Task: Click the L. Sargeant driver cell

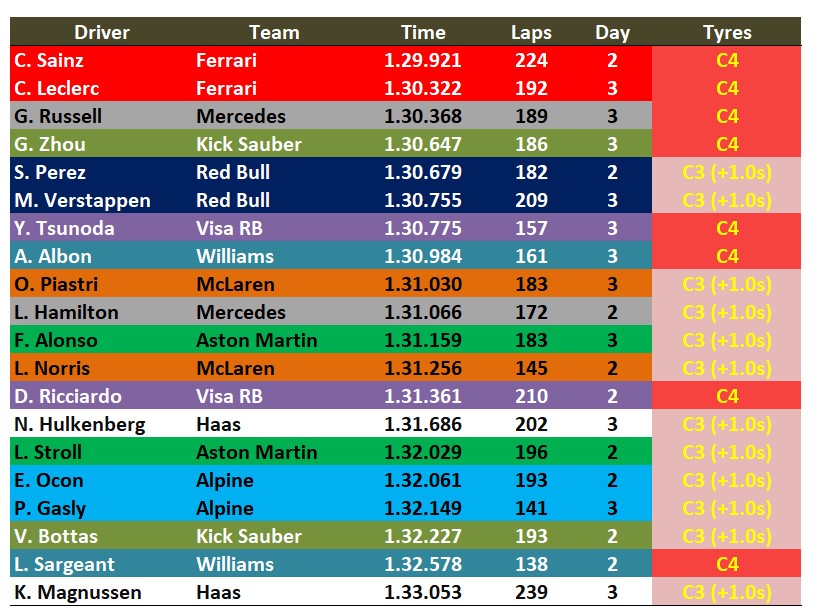Action: pos(64,564)
